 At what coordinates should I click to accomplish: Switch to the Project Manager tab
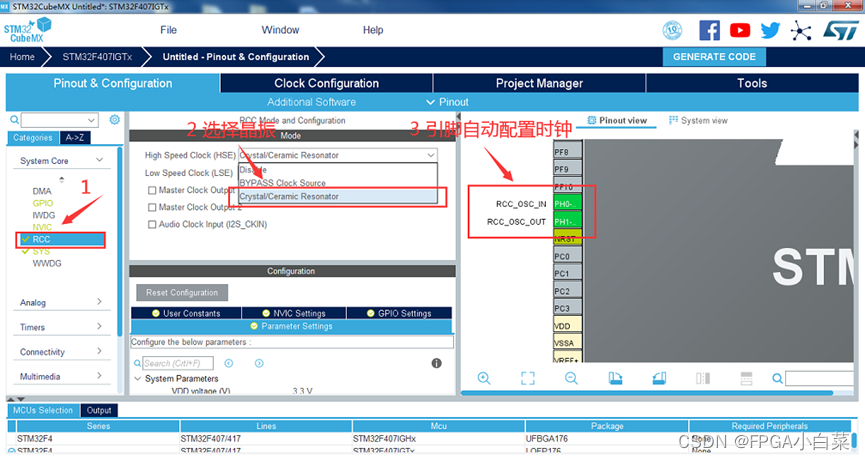pos(539,83)
